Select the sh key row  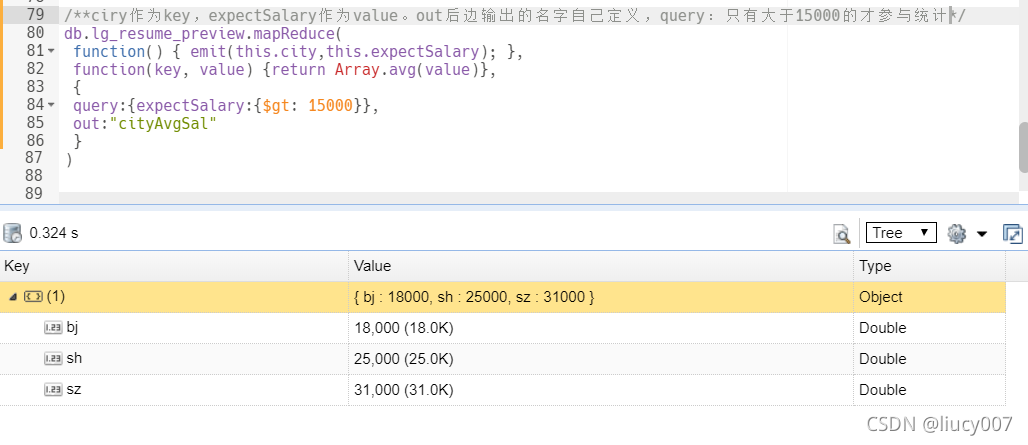(x=502, y=358)
